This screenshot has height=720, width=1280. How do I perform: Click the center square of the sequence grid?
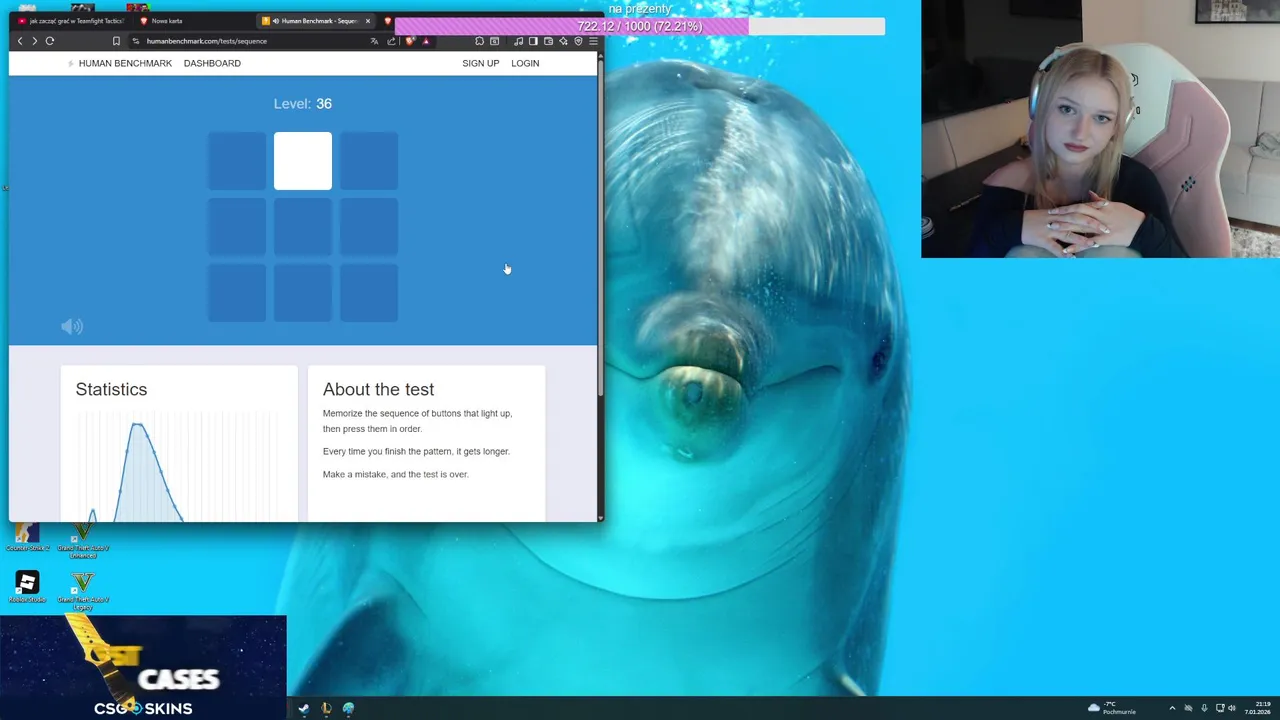click(303, 227)
